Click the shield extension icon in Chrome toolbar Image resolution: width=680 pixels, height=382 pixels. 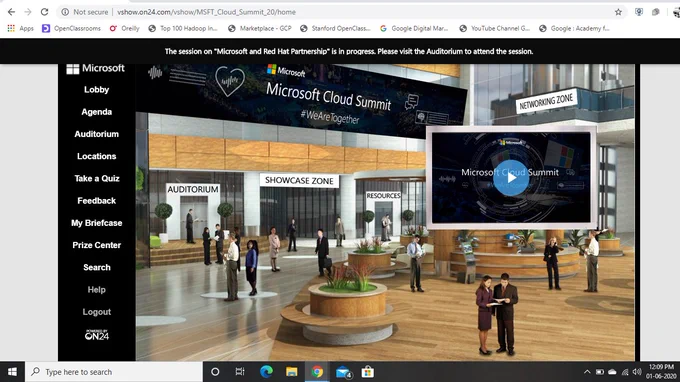click(639, 12)
